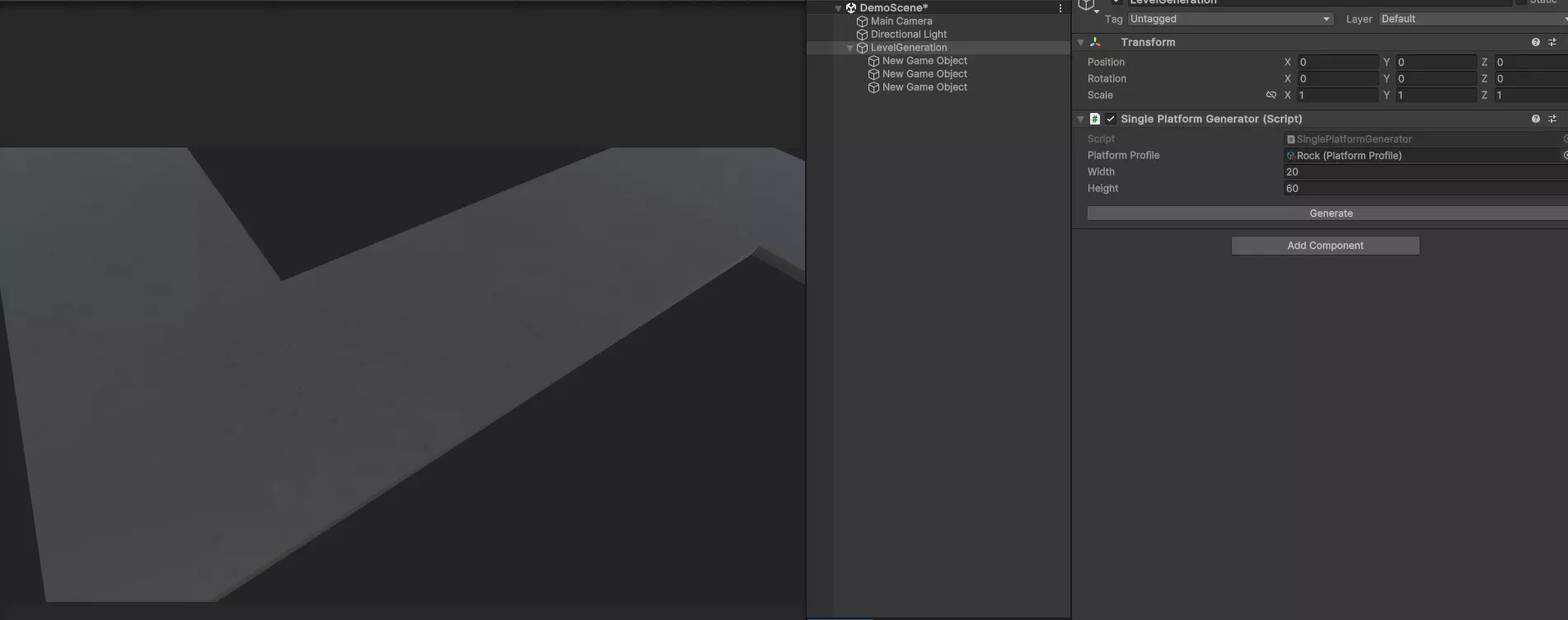
Task: Click the Rotation X input field
Action: coord(1337,78)
